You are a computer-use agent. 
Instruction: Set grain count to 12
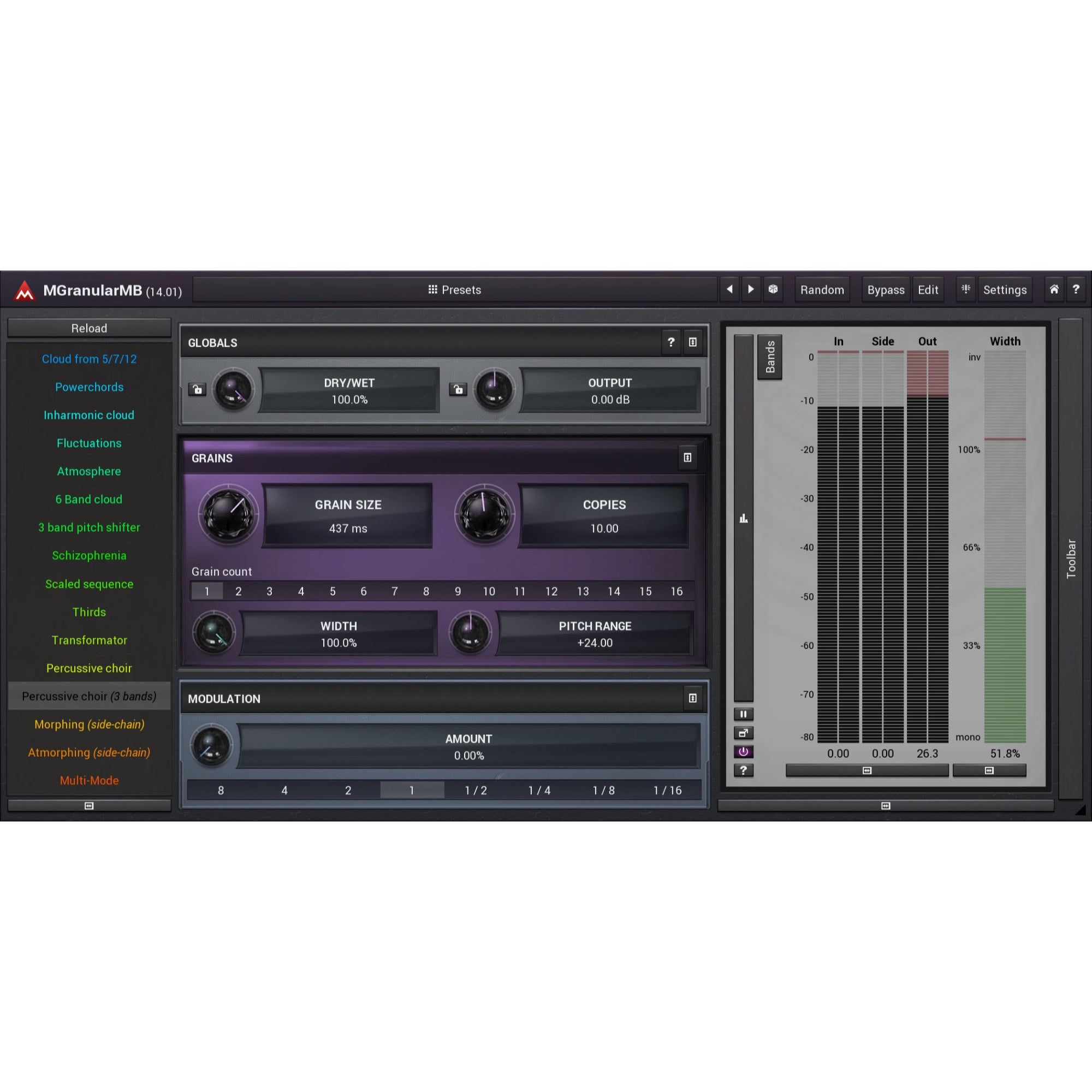pyautogui.click(x=551, y=591)
